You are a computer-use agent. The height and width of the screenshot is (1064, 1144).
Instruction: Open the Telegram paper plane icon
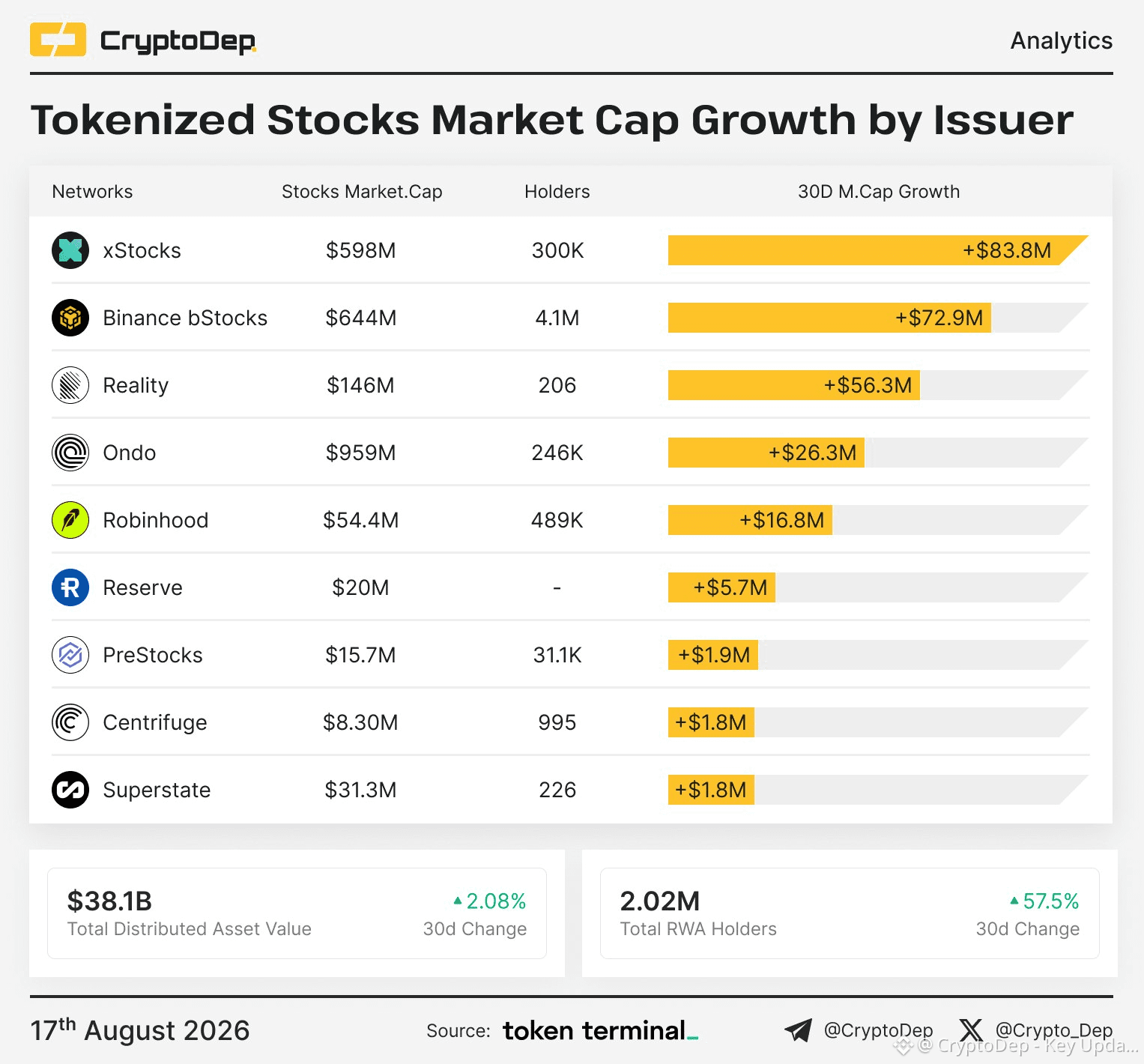pos(798,1030)
